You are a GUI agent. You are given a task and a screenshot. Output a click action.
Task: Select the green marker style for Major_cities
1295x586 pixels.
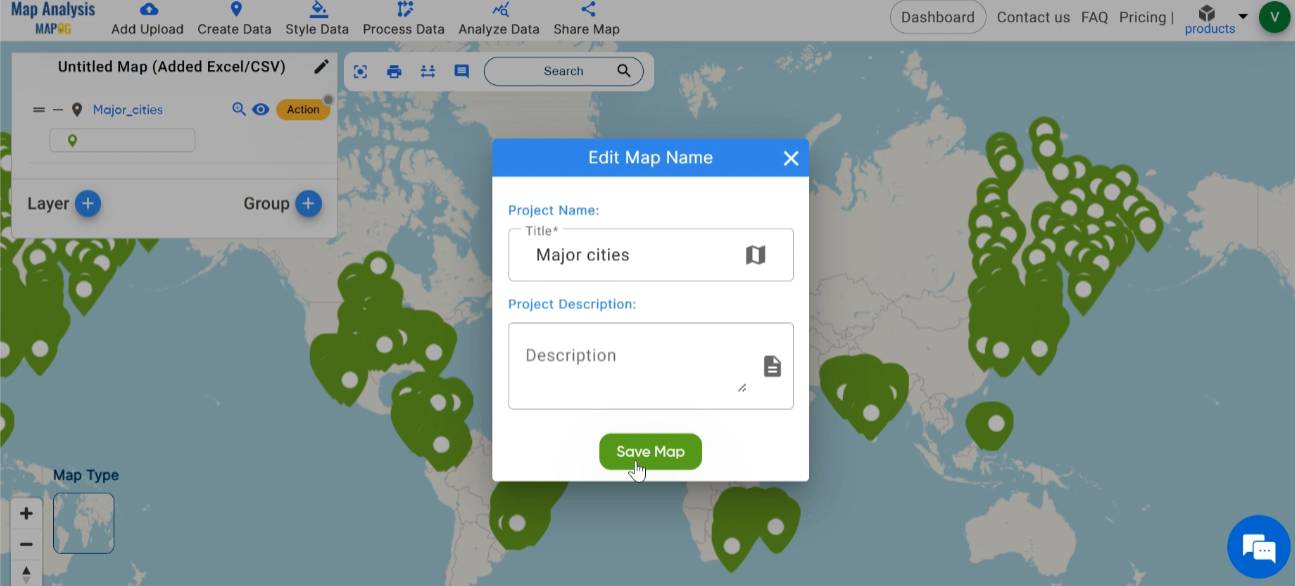coord(70,140)
